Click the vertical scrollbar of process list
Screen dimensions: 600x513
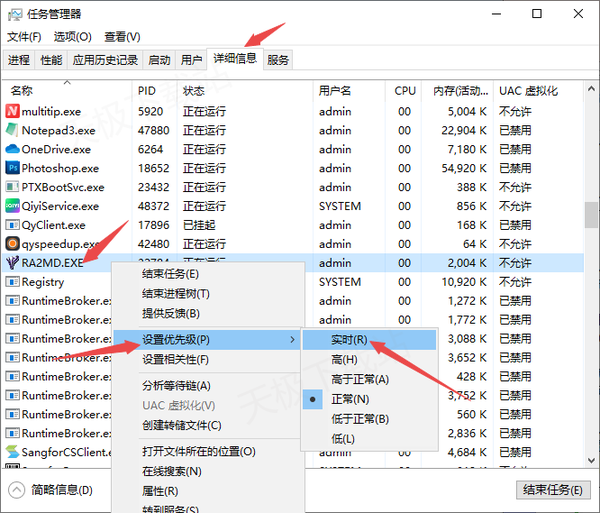(591, 216)
